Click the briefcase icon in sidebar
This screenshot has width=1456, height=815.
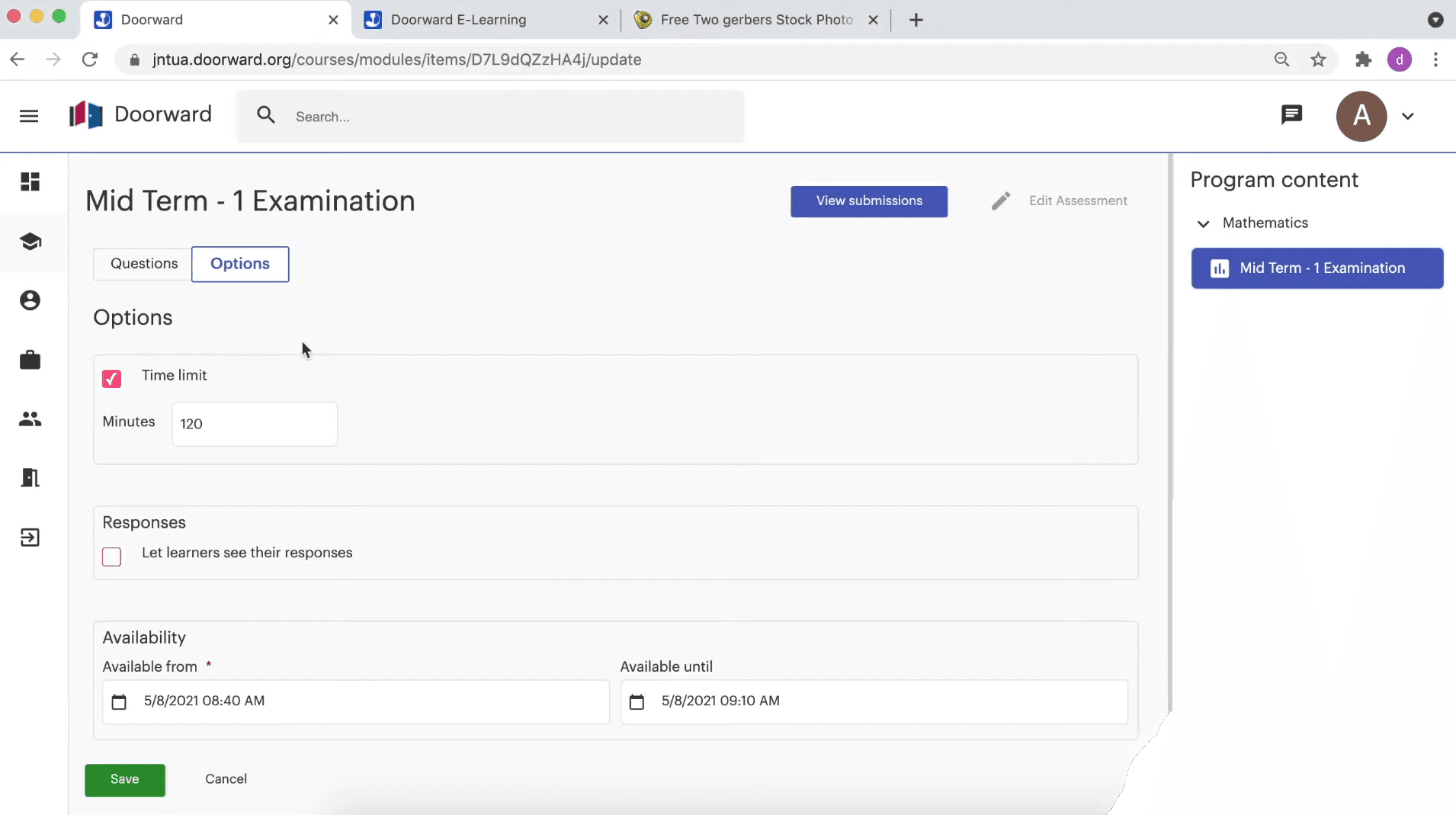click(30, 359)
